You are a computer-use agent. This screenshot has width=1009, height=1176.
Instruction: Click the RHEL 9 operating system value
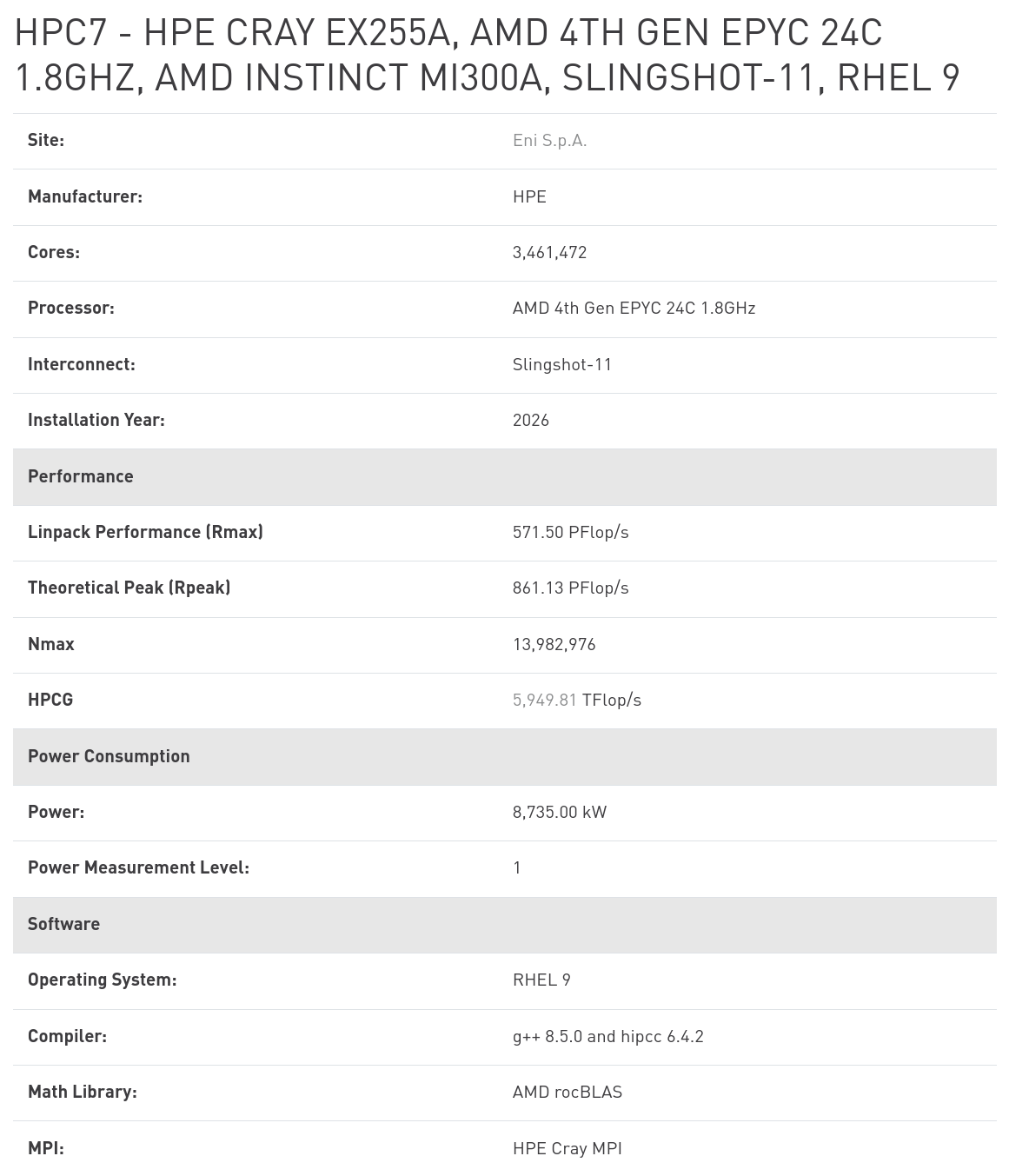tap(541, 980)
